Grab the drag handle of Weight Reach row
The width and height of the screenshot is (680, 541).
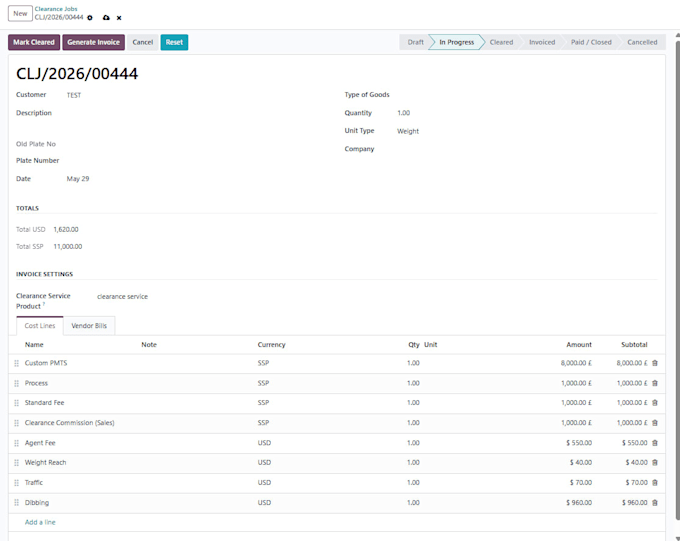click(16, 463)
